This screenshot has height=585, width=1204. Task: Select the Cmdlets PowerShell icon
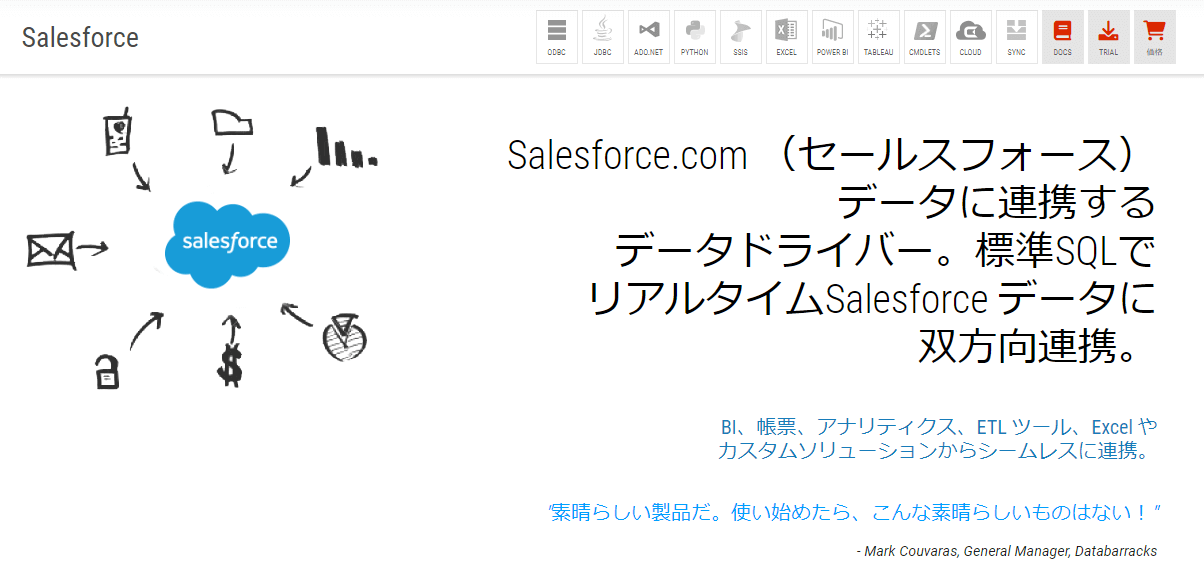click(924, 37)
